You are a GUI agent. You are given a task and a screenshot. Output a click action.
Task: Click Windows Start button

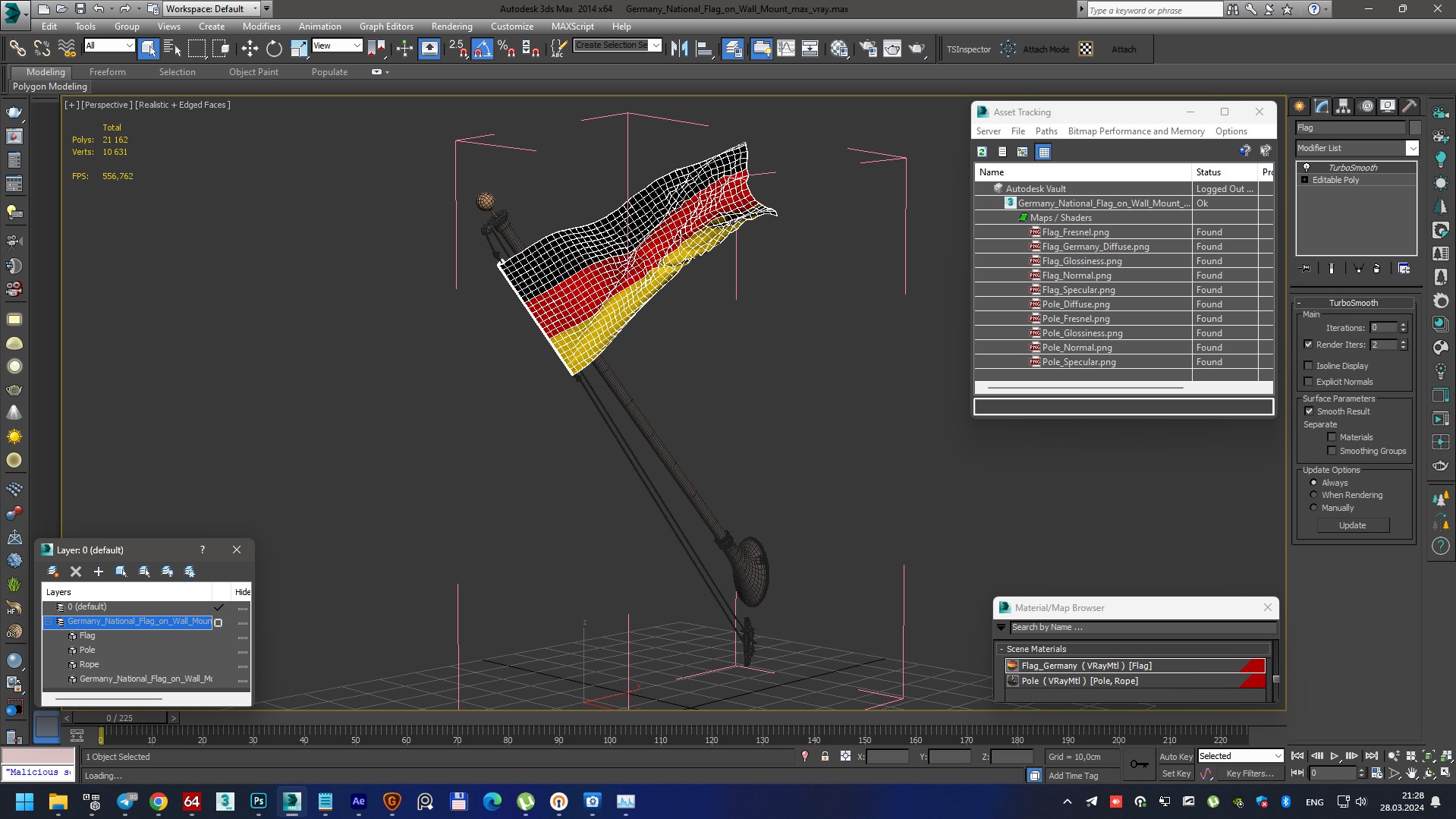pyautogui.click(x=24, y=802)
